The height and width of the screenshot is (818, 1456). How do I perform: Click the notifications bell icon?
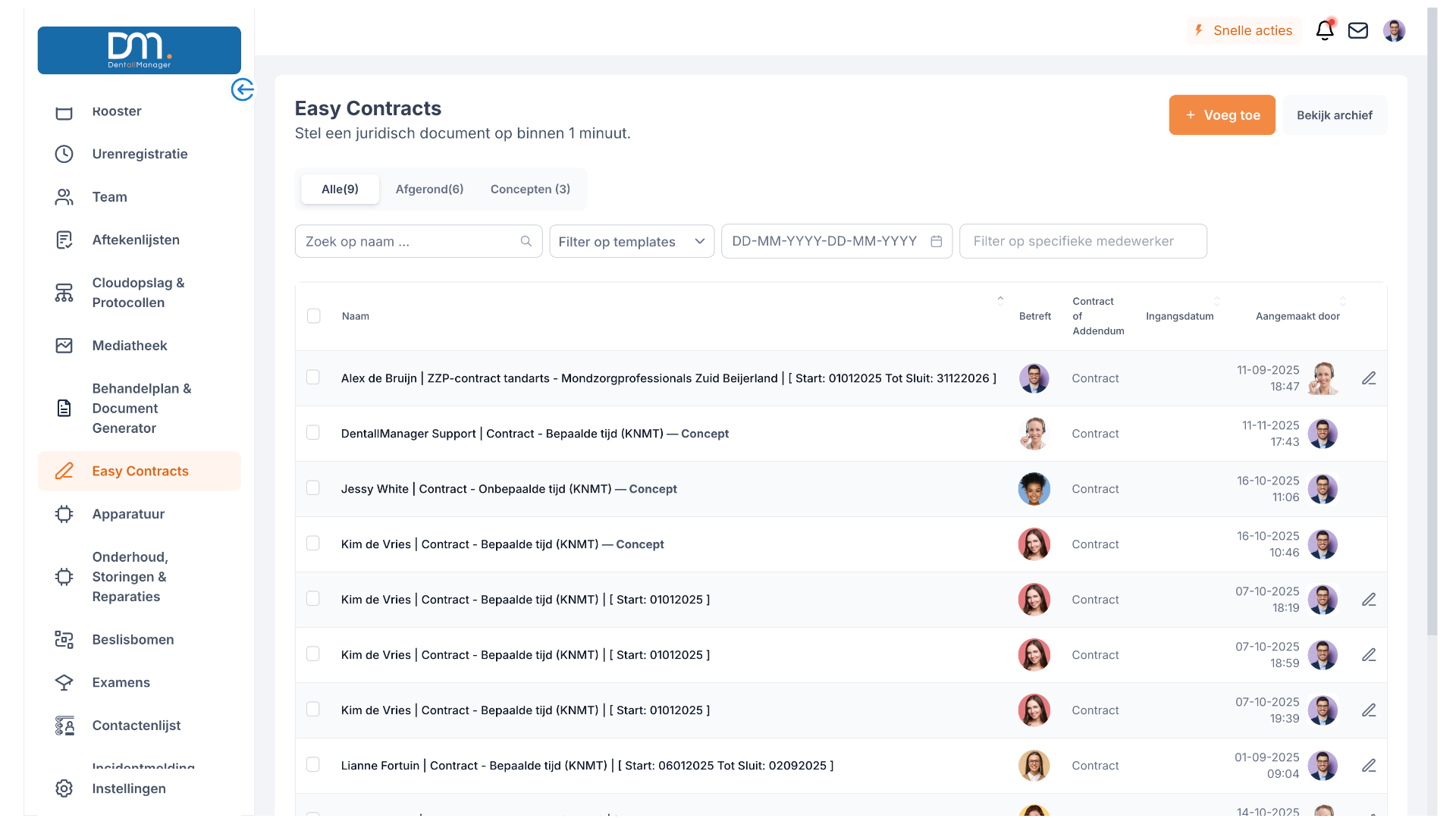[1325, 30]
